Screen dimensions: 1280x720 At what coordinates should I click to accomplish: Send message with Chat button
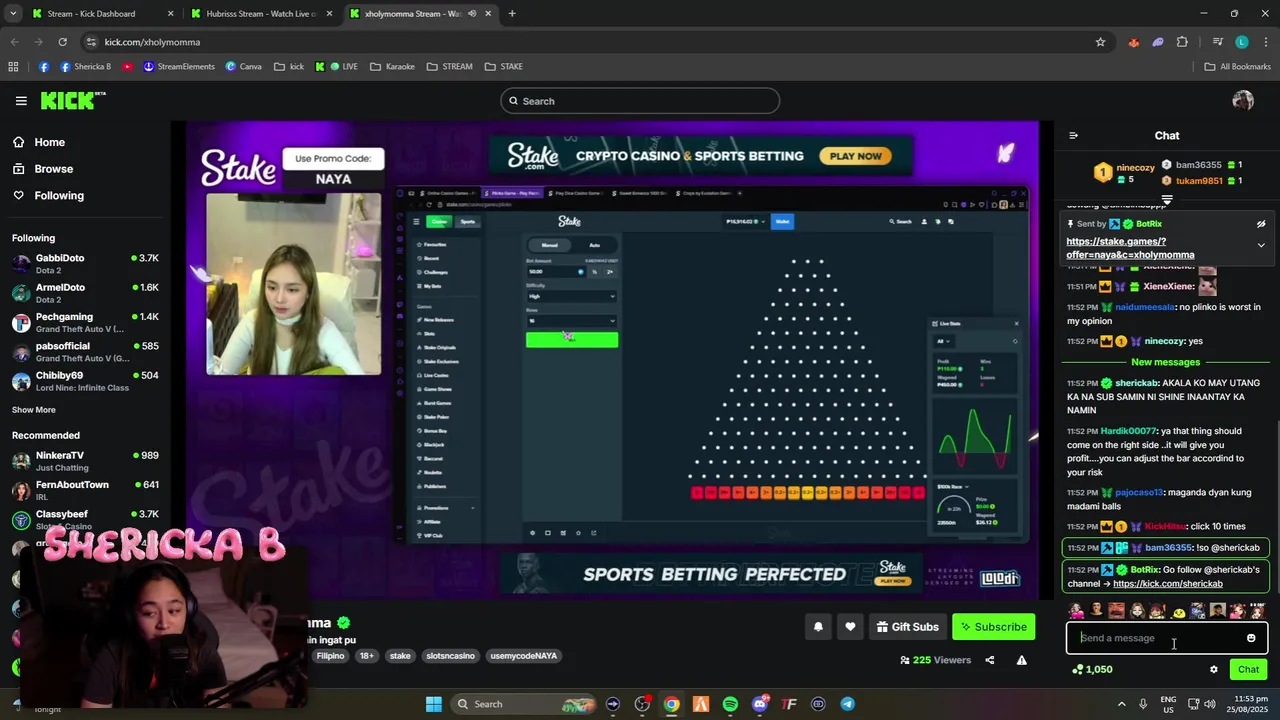click(1248, 670)
